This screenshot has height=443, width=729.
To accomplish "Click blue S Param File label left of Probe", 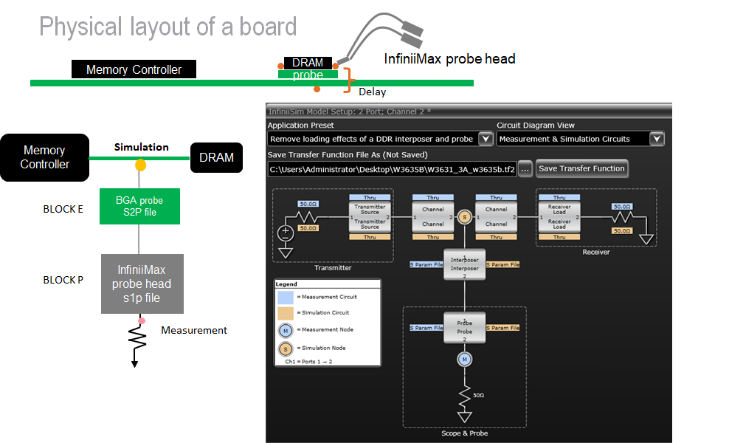I will point(426,328).
